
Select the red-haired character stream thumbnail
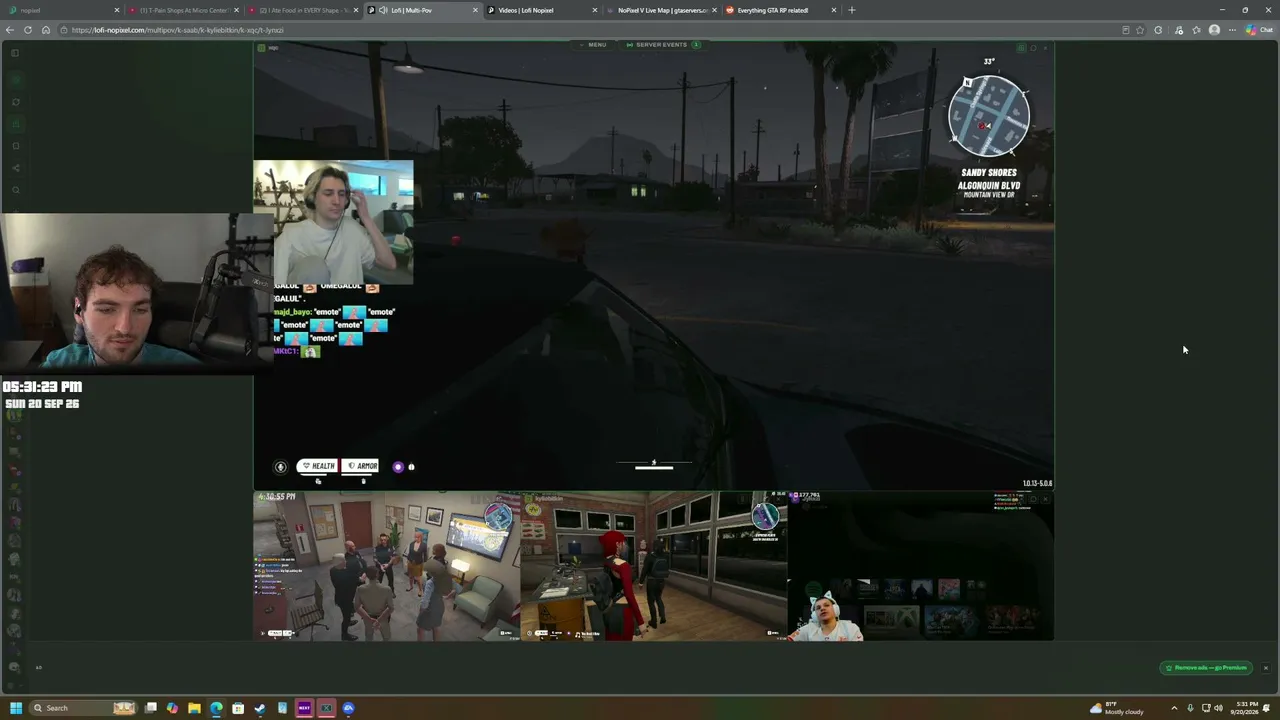(654, 565)
